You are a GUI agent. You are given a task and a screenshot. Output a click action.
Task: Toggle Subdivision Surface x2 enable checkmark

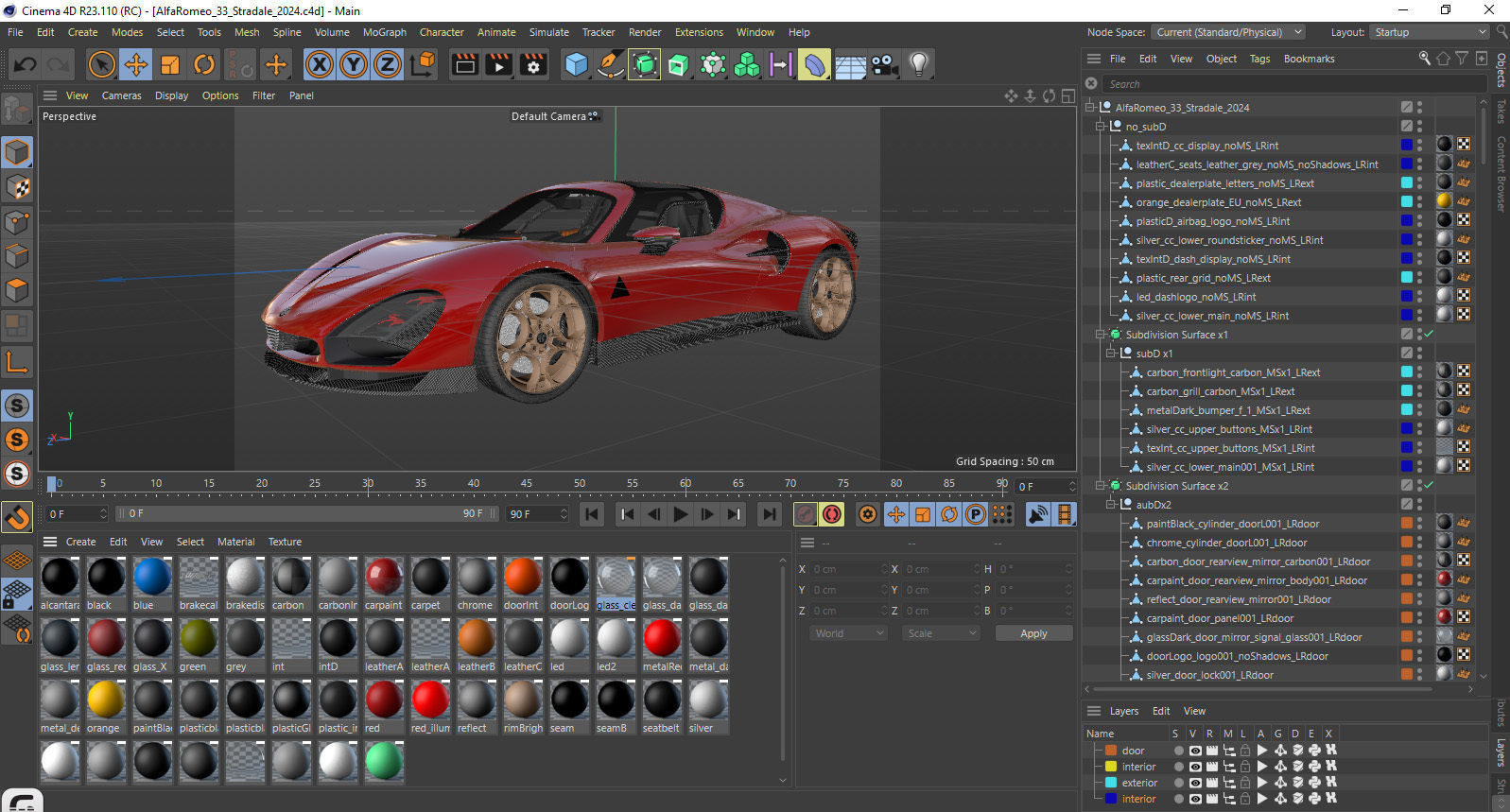click(1429, 485)
